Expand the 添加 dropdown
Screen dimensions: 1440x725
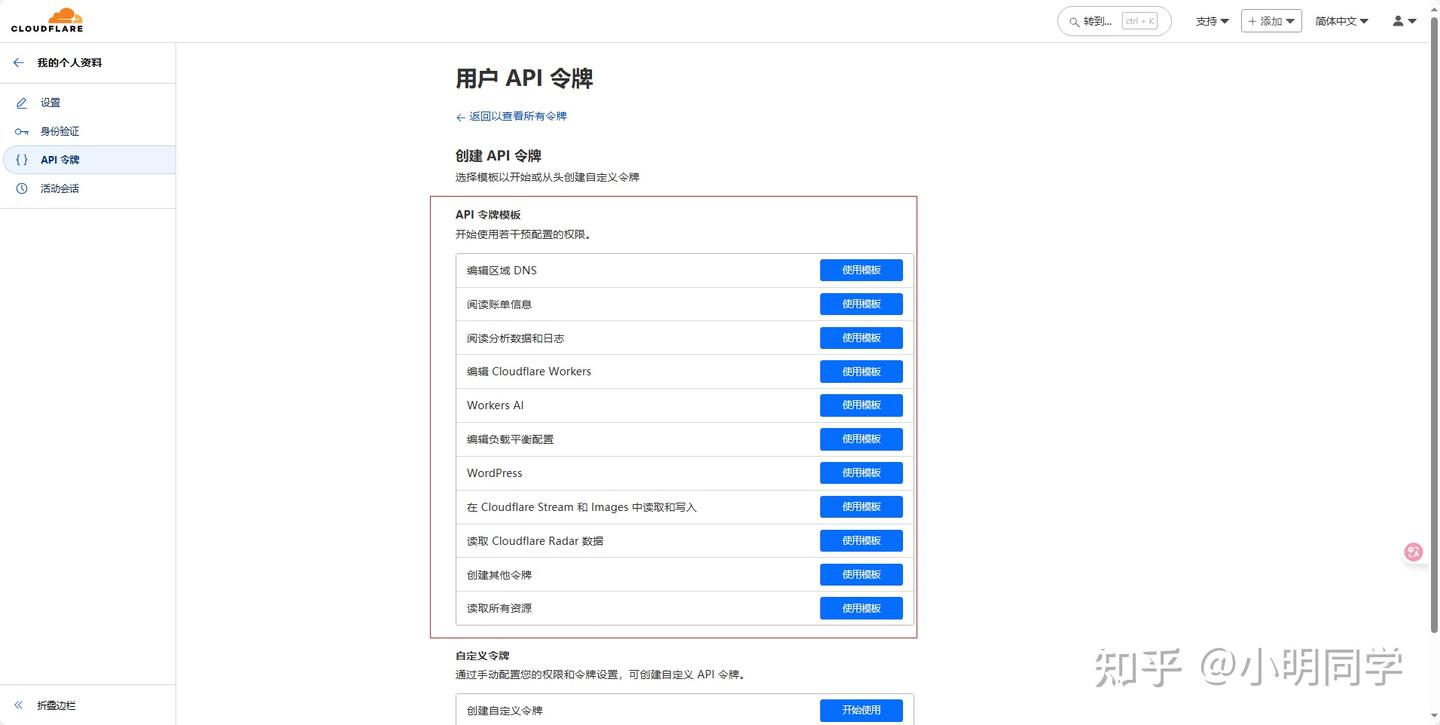point(1271,21)
